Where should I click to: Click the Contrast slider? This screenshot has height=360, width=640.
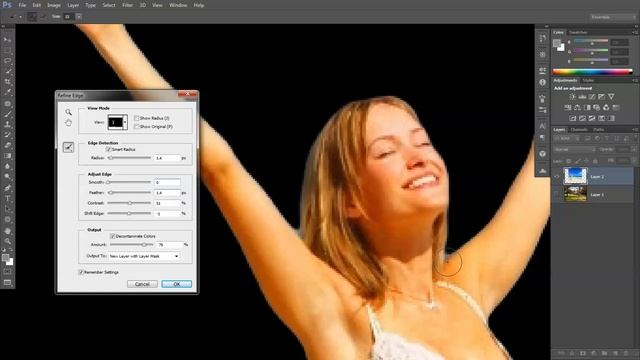point(129,203)
